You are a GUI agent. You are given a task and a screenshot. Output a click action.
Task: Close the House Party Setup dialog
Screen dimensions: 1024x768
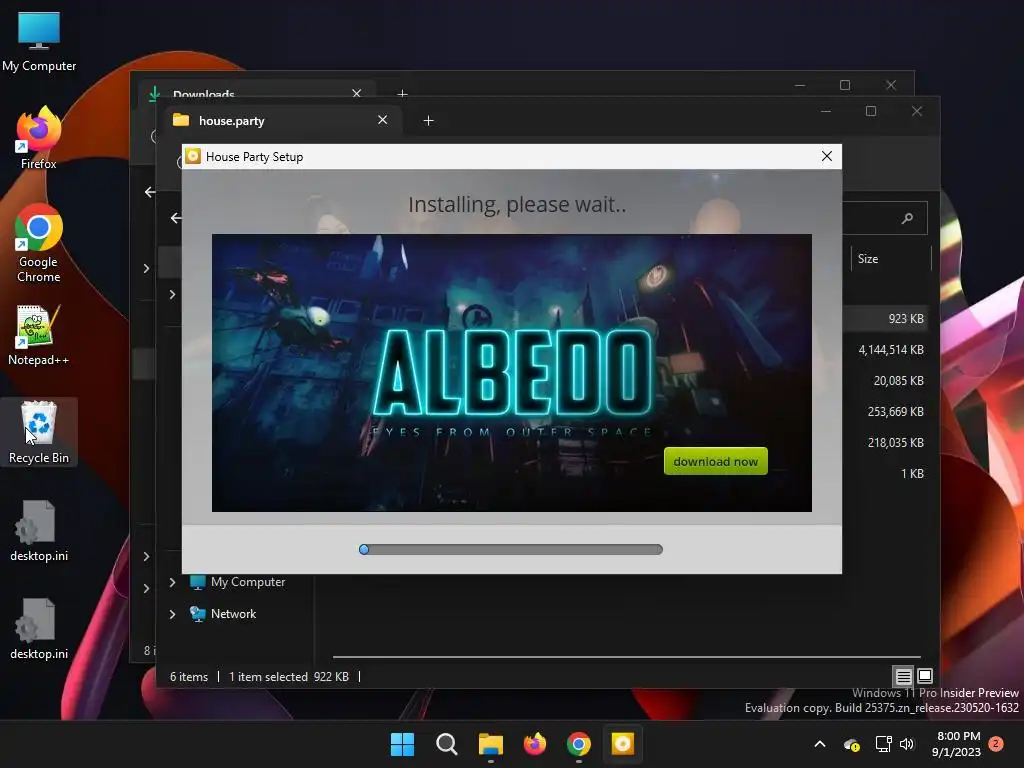[827, 156]
